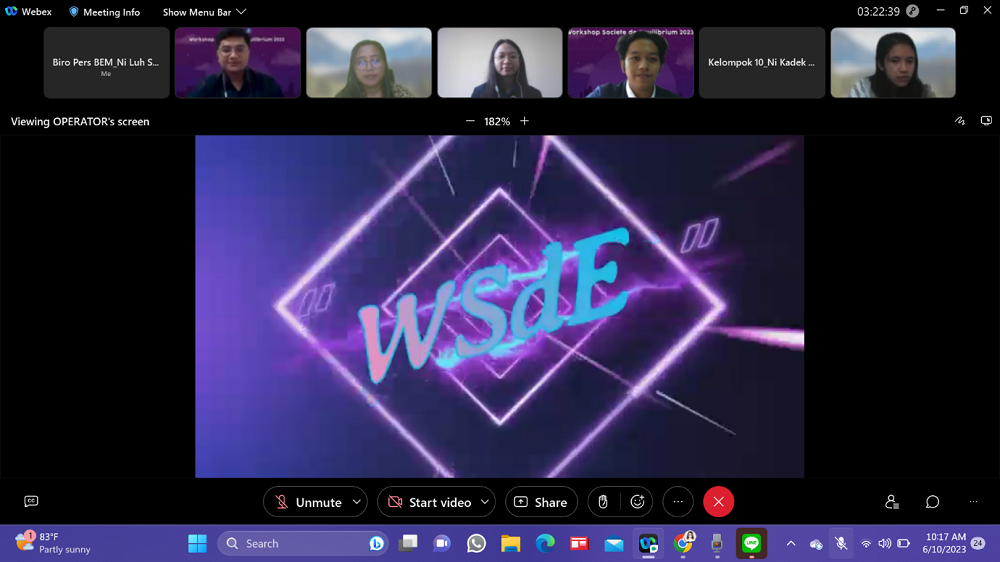Unmute the microphone
This screenshot has height=562, width=1000.
coord(308,502)
